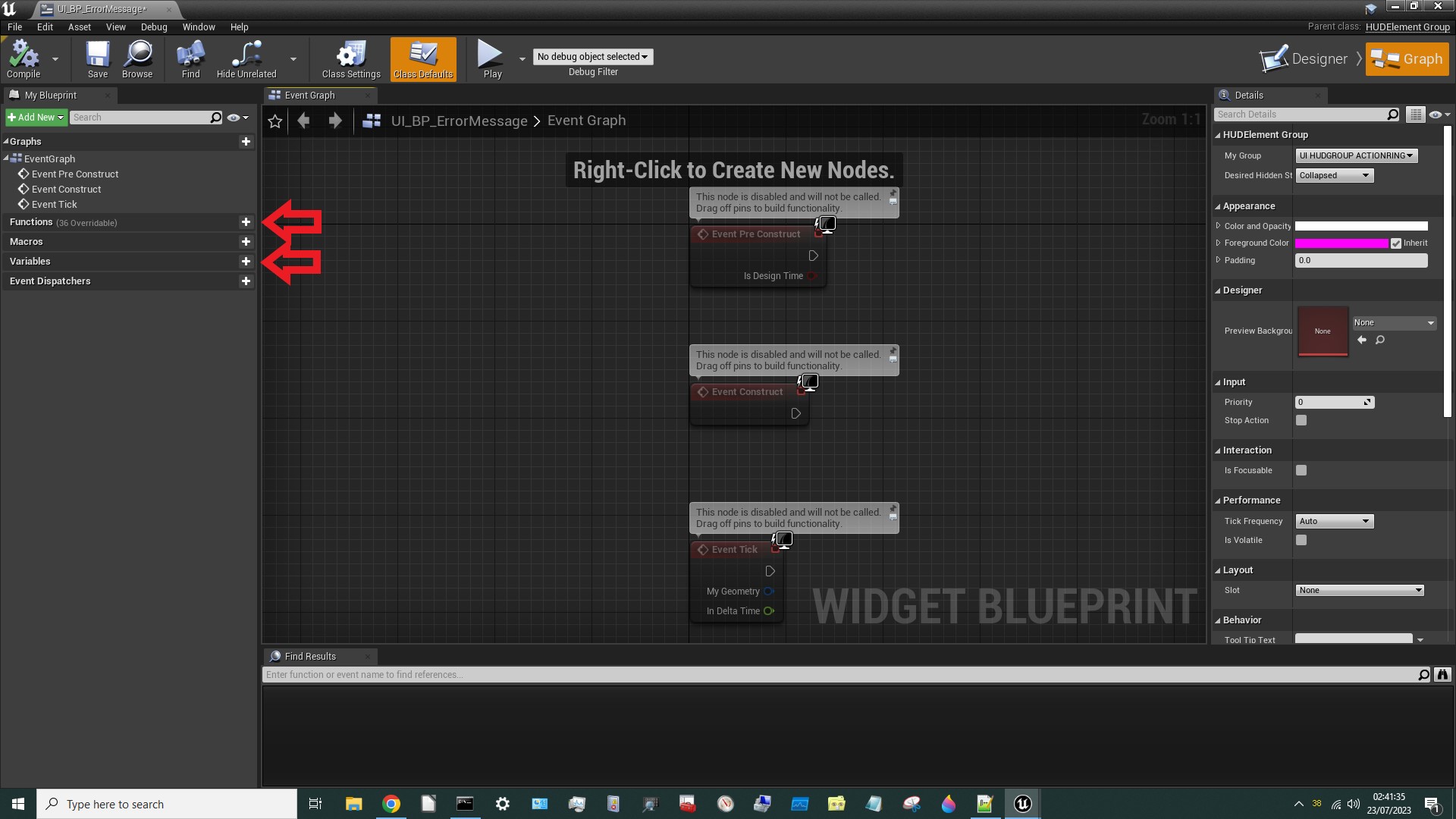Viewport: 1456px width, 819px height.
Task: Compile the blueprint
Action: tap(24, 59)
